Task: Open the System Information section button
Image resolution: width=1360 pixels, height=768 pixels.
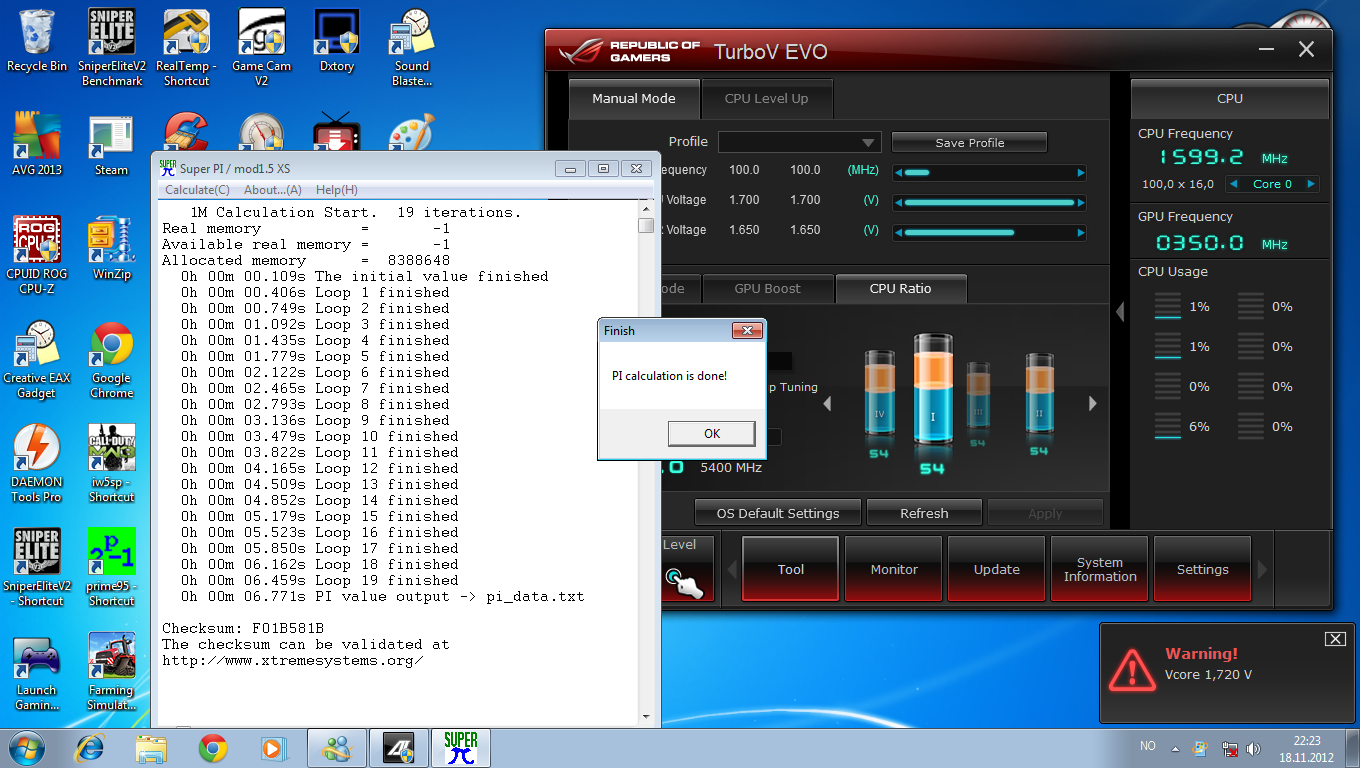Action: point(1100,569)
